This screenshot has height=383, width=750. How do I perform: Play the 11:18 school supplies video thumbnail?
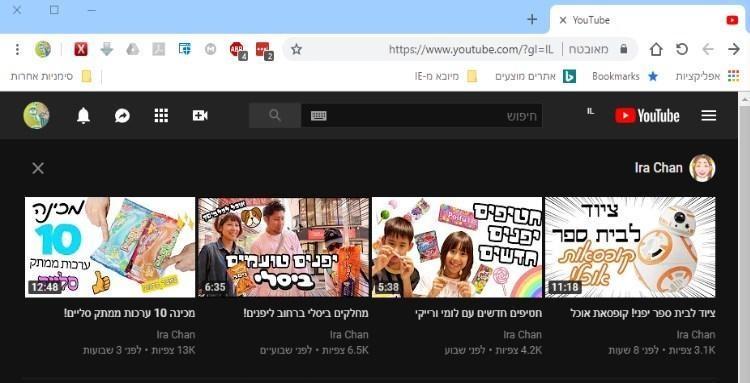coord(630,247)
